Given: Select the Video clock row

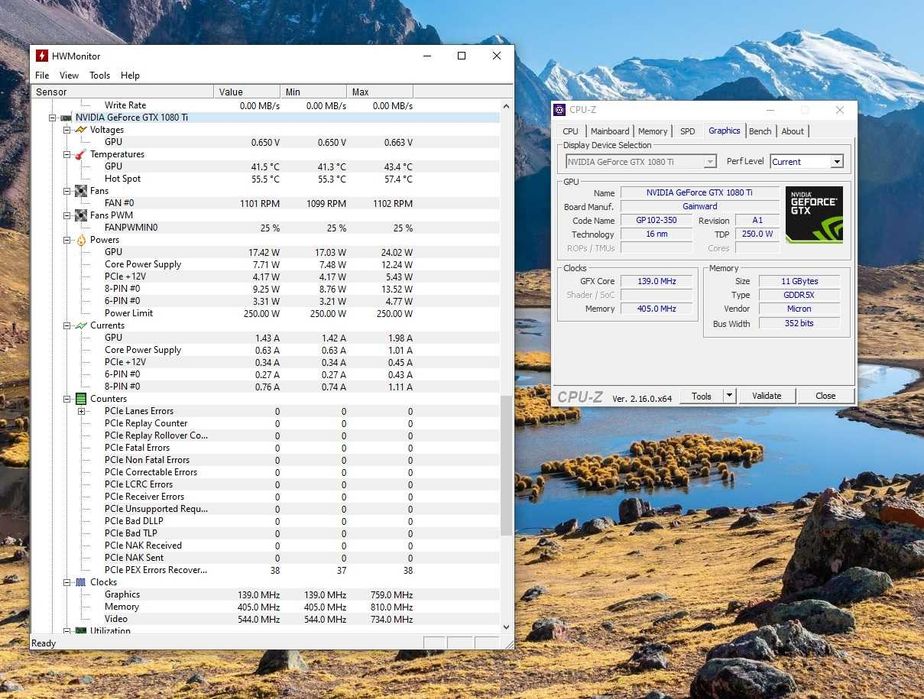Looking at the screenshot, I should (266, 619).
